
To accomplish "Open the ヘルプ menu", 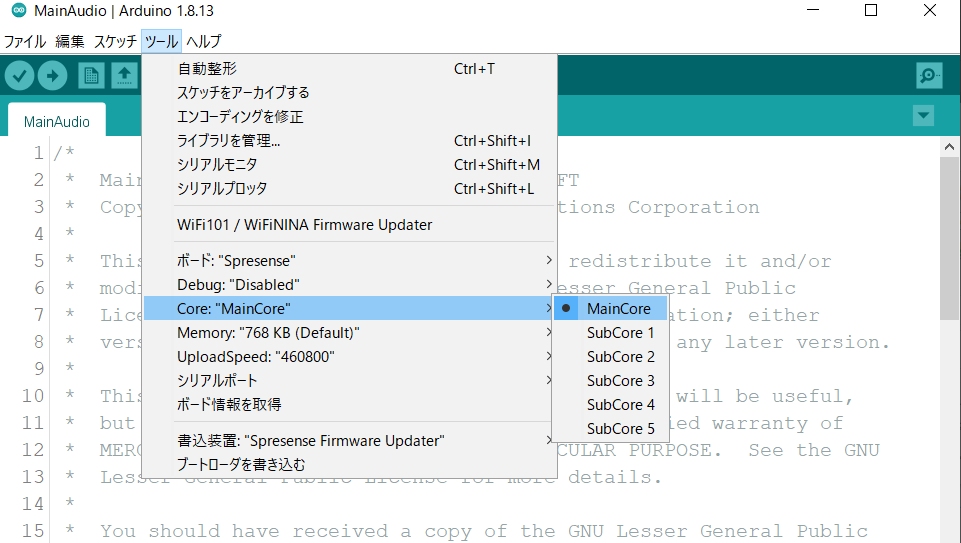I will pyautogui.click(x=203, y=41).
